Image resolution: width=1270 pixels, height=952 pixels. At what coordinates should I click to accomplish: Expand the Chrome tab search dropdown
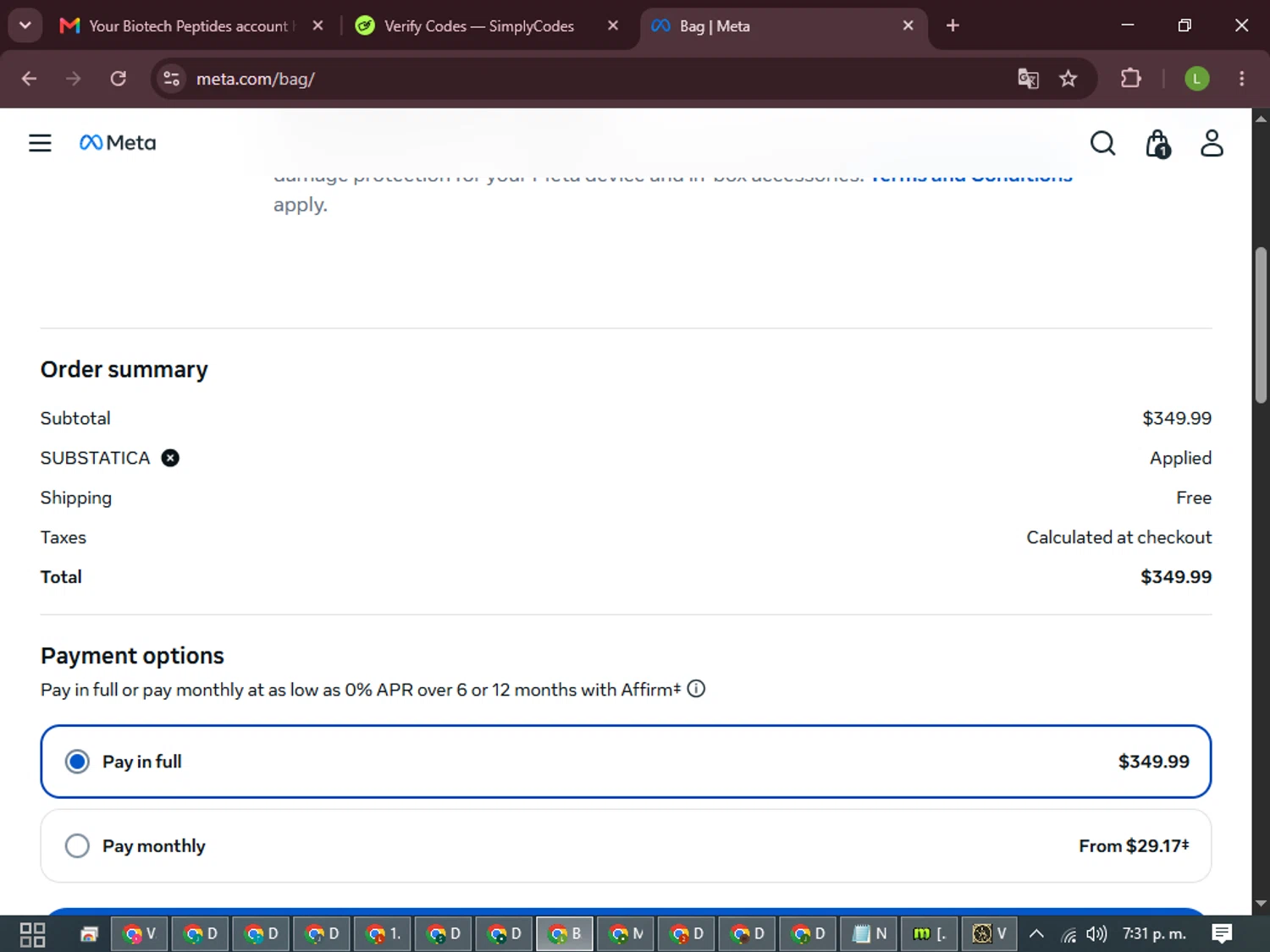(x=25, y=25)
